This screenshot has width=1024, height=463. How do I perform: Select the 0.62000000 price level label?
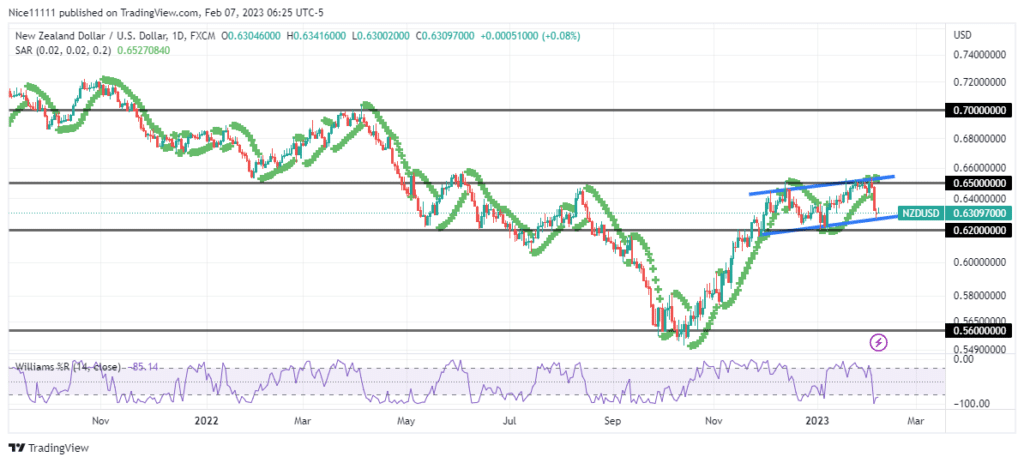(979, 230)
